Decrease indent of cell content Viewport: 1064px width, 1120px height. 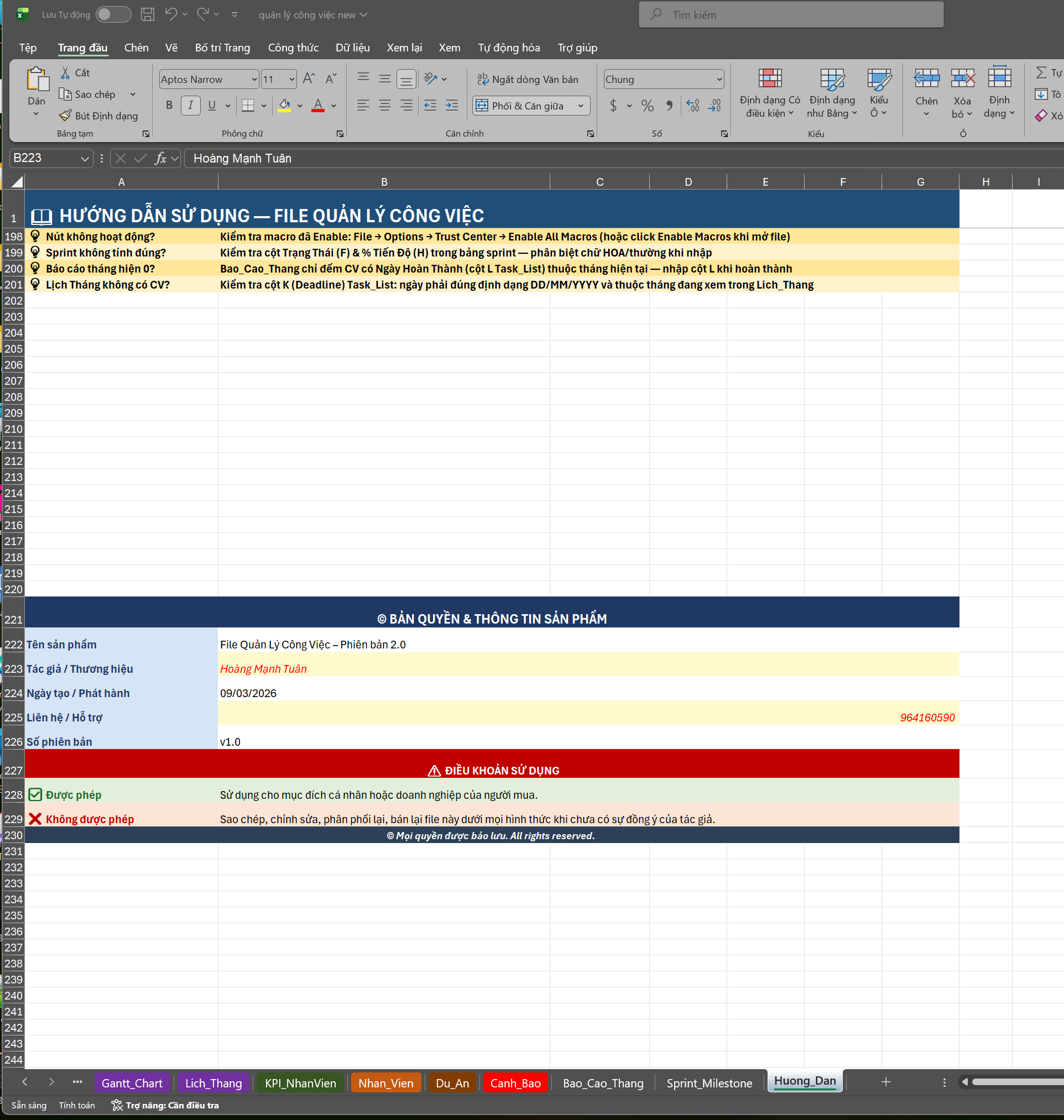pos(430,106)
